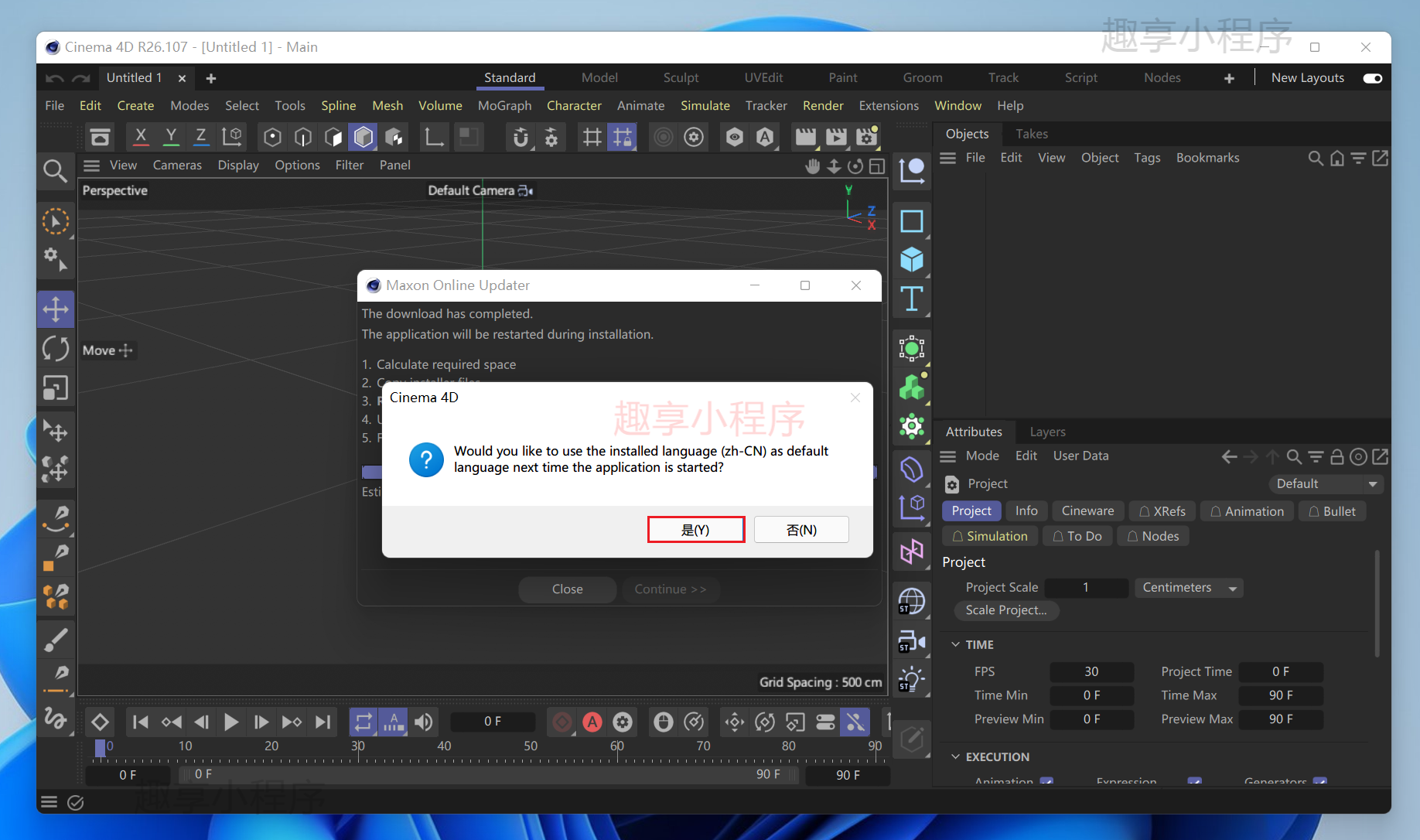This screenshot has width=1420, height=840.
Task: Go to start of animation
Action: [141, 722]
